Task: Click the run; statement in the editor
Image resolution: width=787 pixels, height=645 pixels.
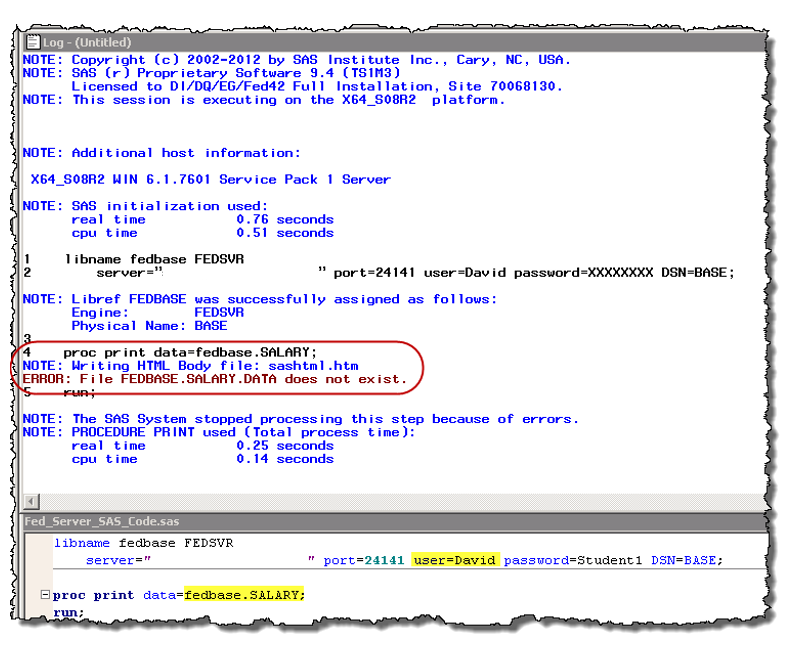Action: click(x=69, y=612)
